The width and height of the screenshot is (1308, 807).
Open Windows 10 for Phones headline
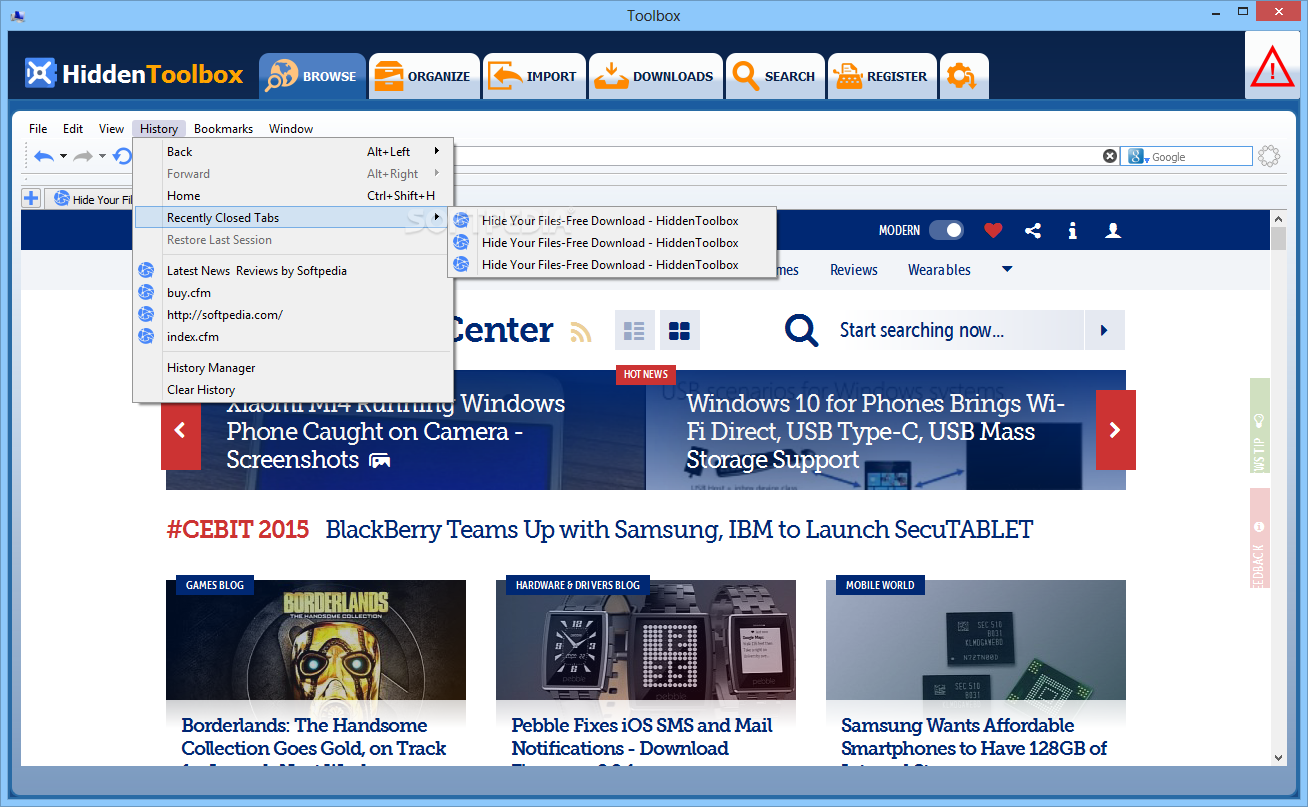[875, 431]
